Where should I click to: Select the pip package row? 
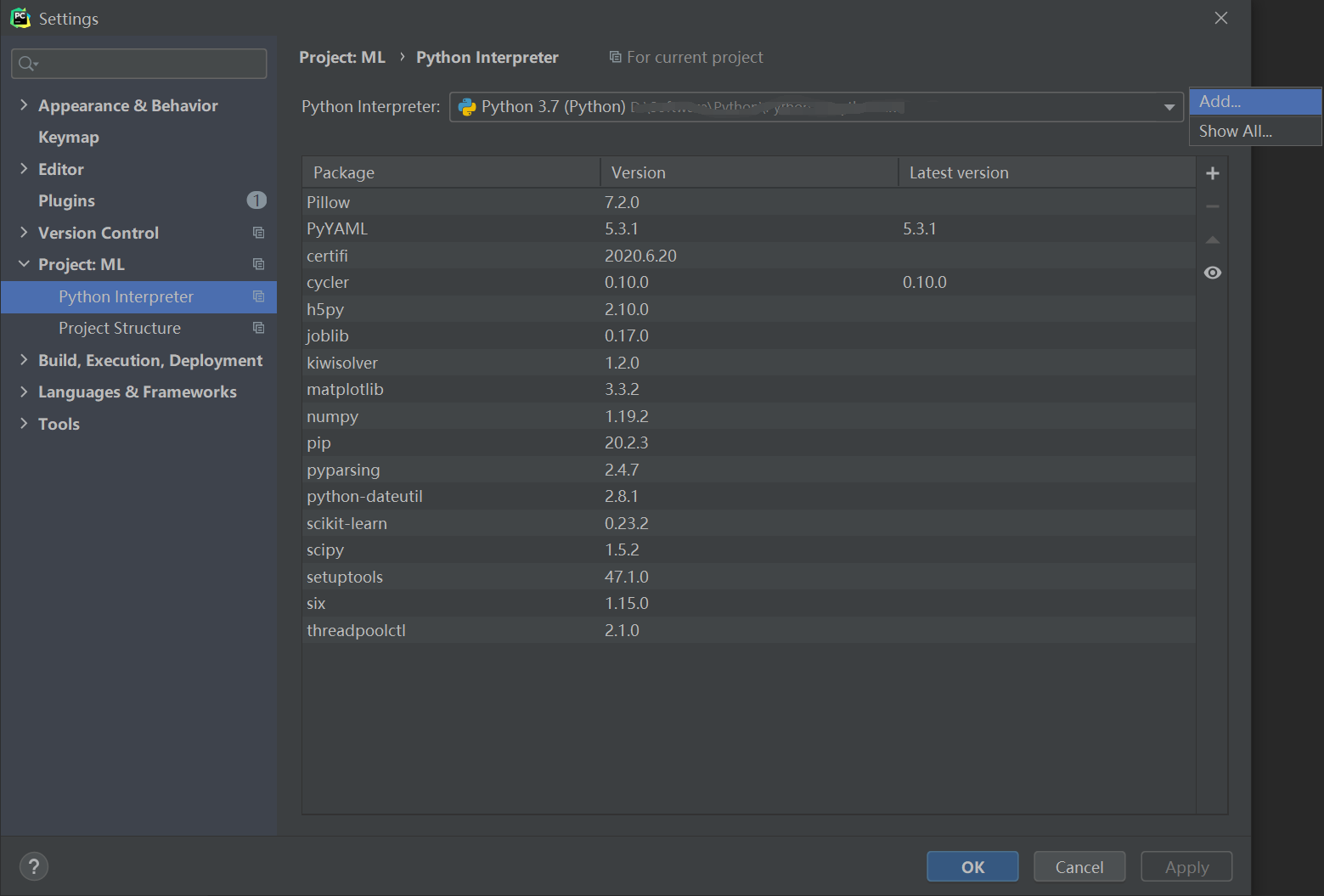tap(749, 442)
